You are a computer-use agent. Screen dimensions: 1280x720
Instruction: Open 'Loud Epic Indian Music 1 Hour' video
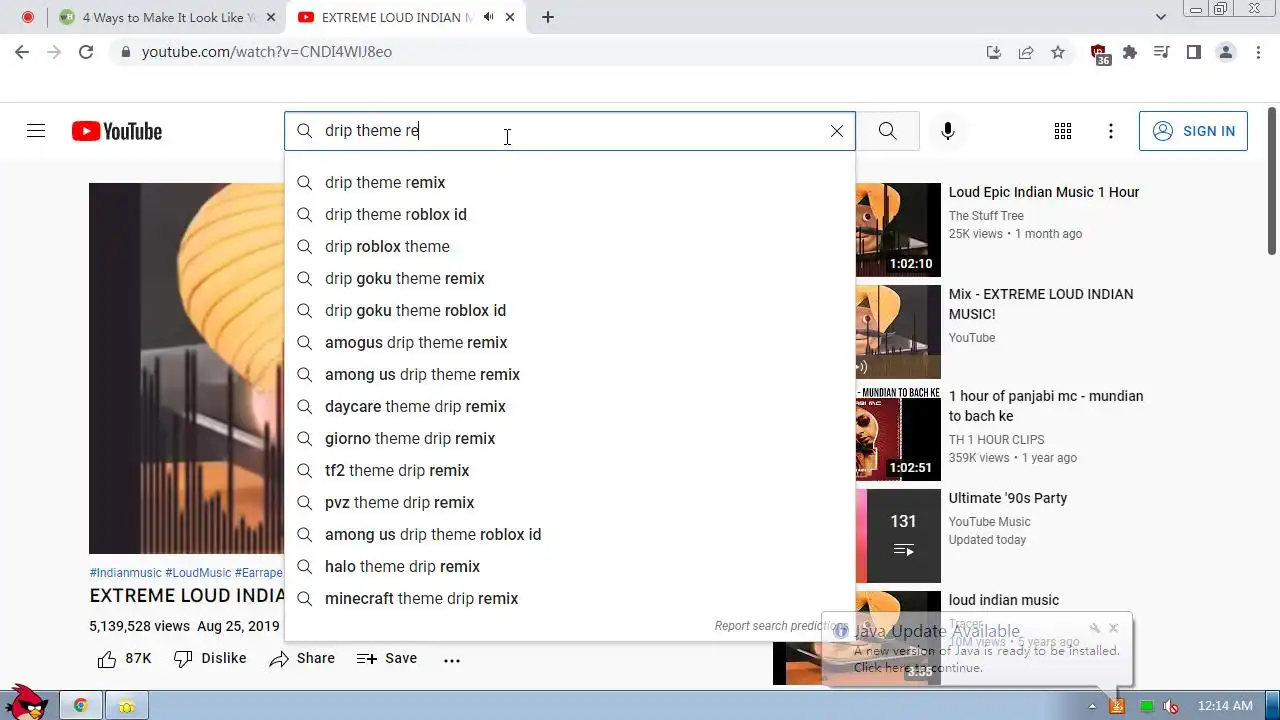point(1044,192)
